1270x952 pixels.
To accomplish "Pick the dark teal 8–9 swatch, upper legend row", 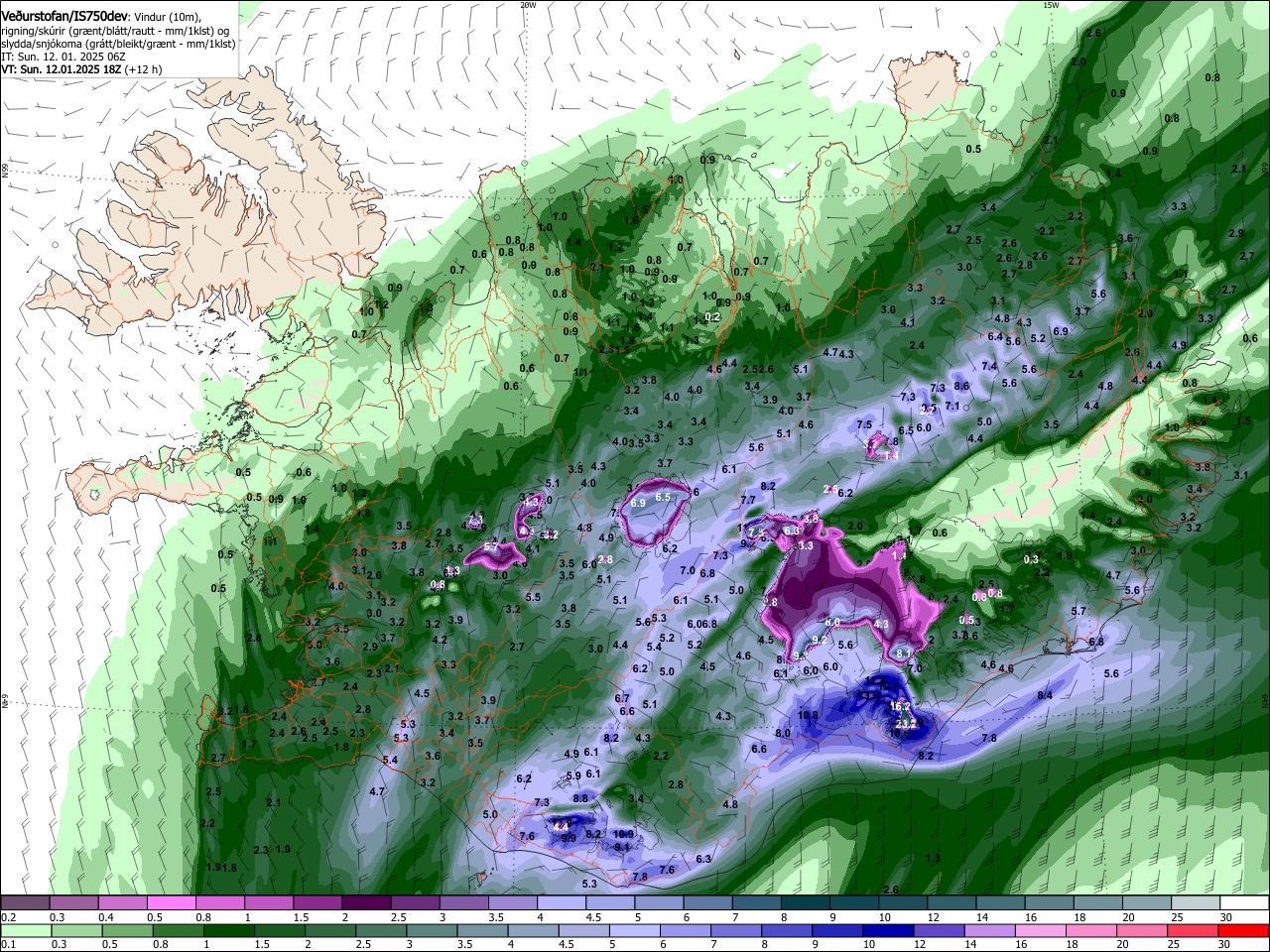I will 806,902.
